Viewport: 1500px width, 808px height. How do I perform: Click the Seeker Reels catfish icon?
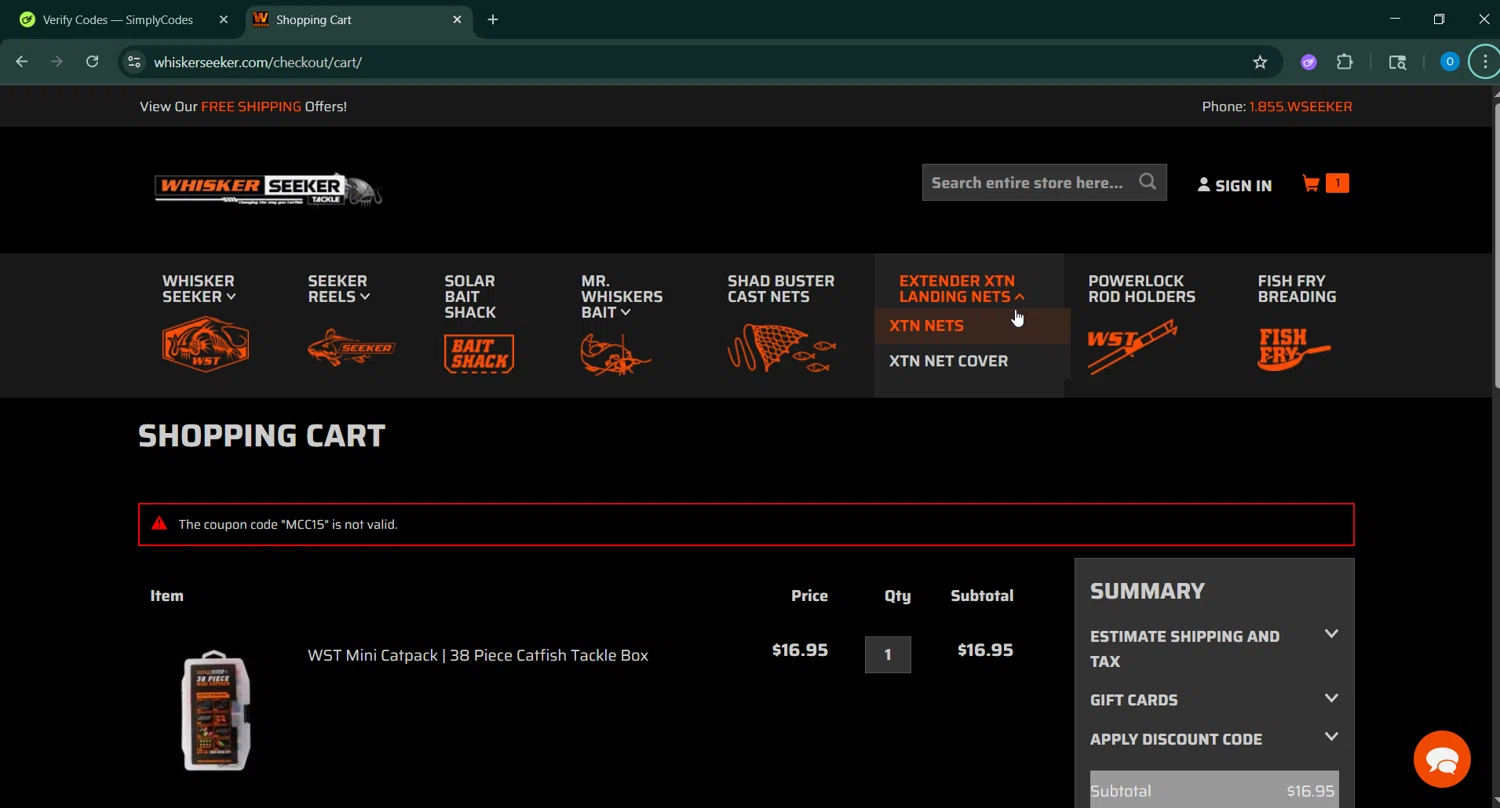pyautogui.click(x=351, y=349)
